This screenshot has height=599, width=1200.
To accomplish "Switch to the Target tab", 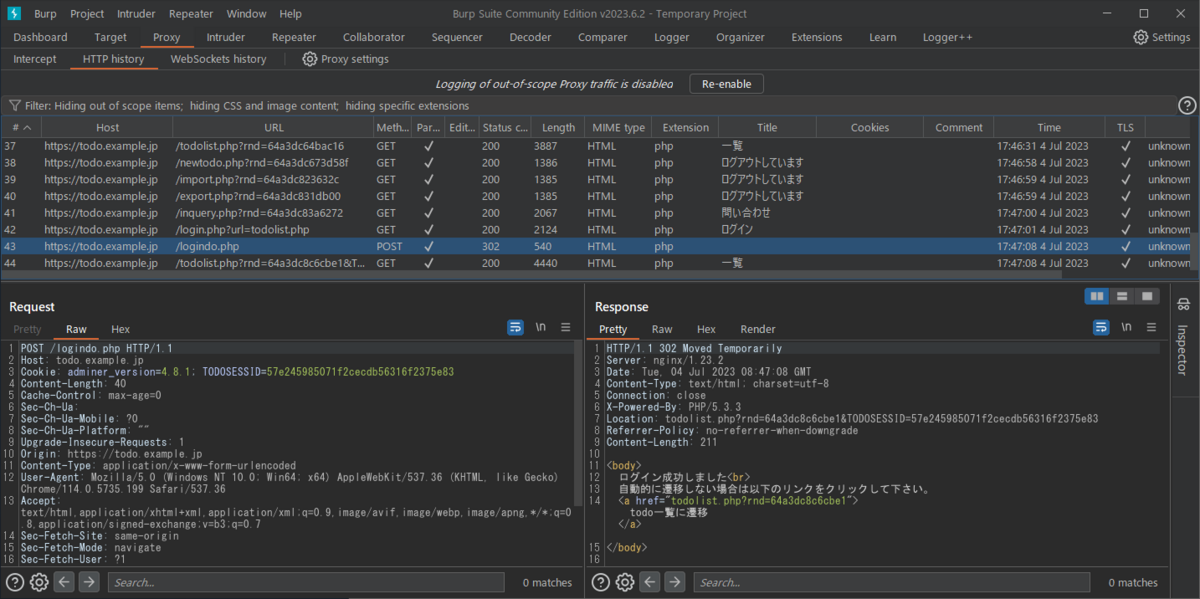I will pos(110,37).
